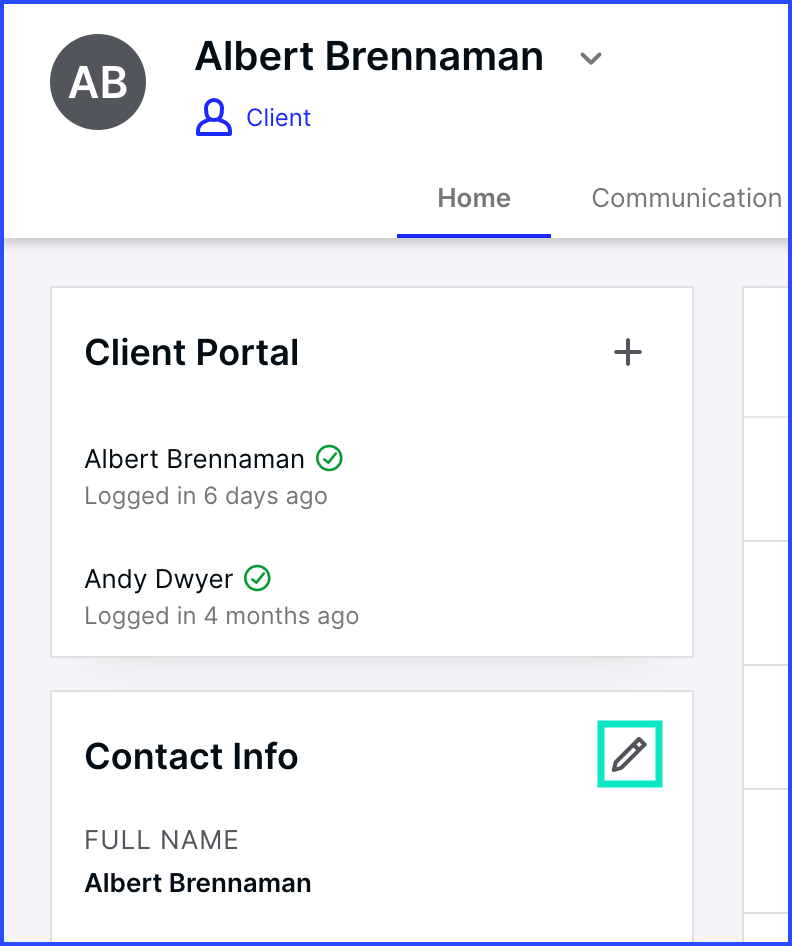This screenshot has width=792, height=946.
Task: Select Andy Dwyer in Client Portal list
Action: pos(159,579)
